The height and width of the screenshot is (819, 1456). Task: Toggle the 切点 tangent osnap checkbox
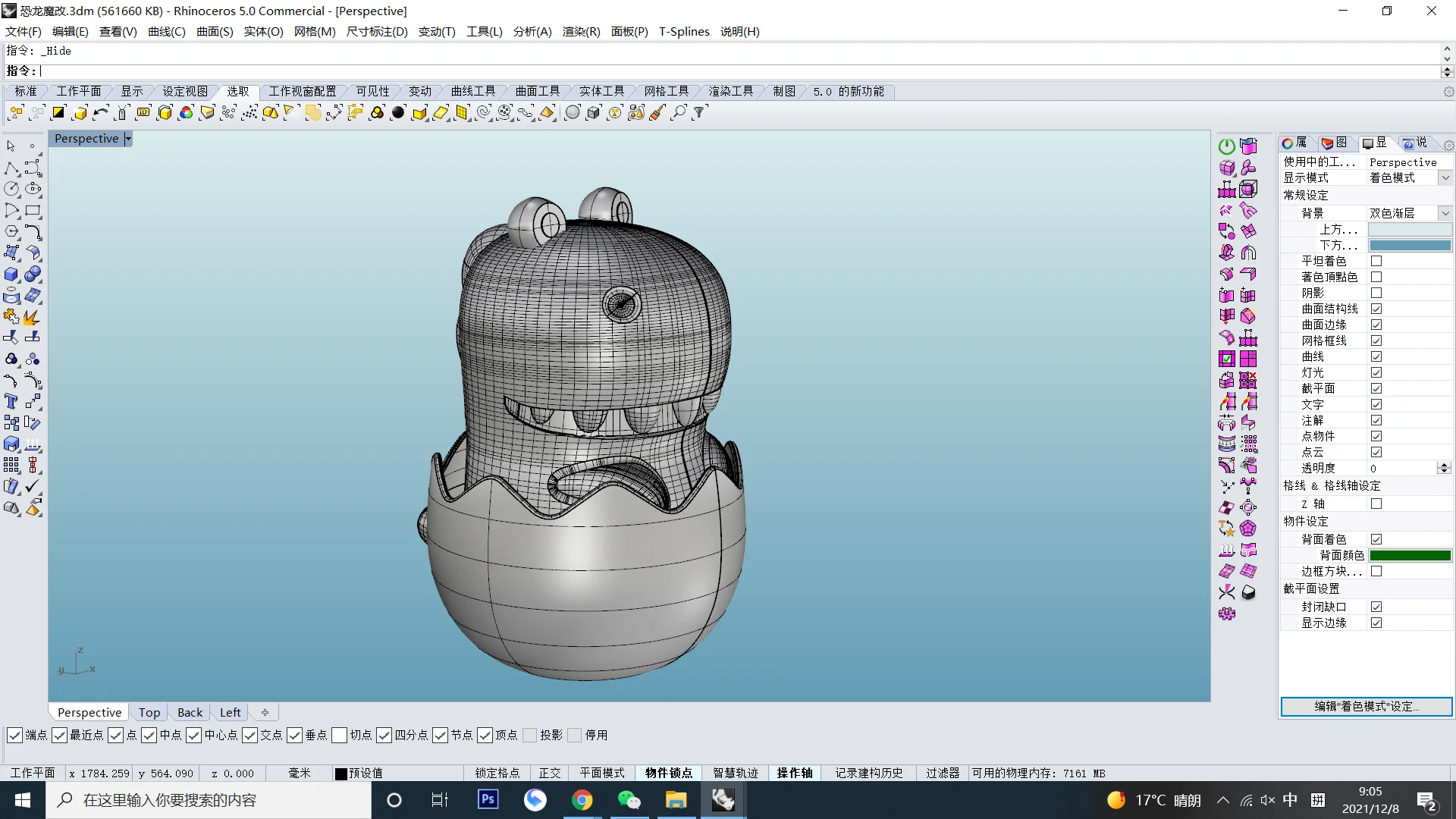click(x=340, y=735)
